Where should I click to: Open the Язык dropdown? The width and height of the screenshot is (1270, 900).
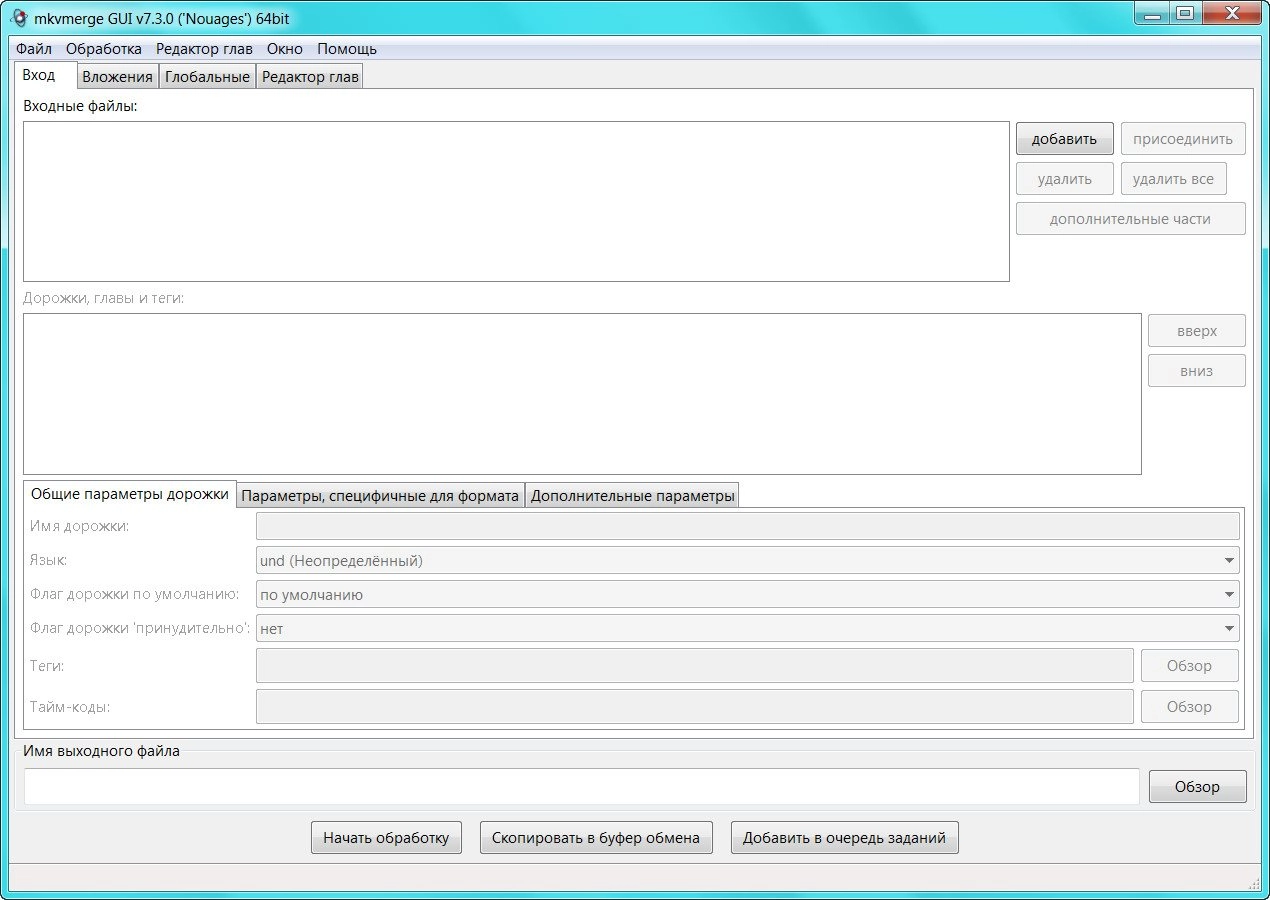click(748, 560)
